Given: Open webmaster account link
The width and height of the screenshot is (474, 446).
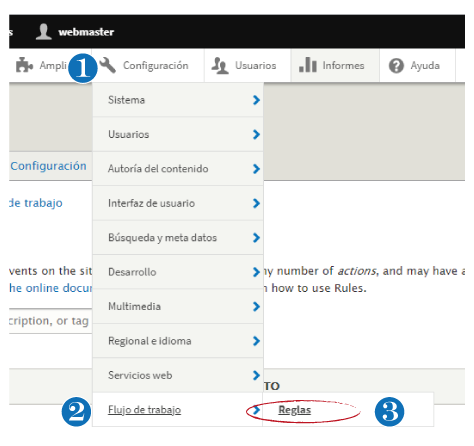Looking at the screenshot, I should pyautogui.click(x=86, y=32).
